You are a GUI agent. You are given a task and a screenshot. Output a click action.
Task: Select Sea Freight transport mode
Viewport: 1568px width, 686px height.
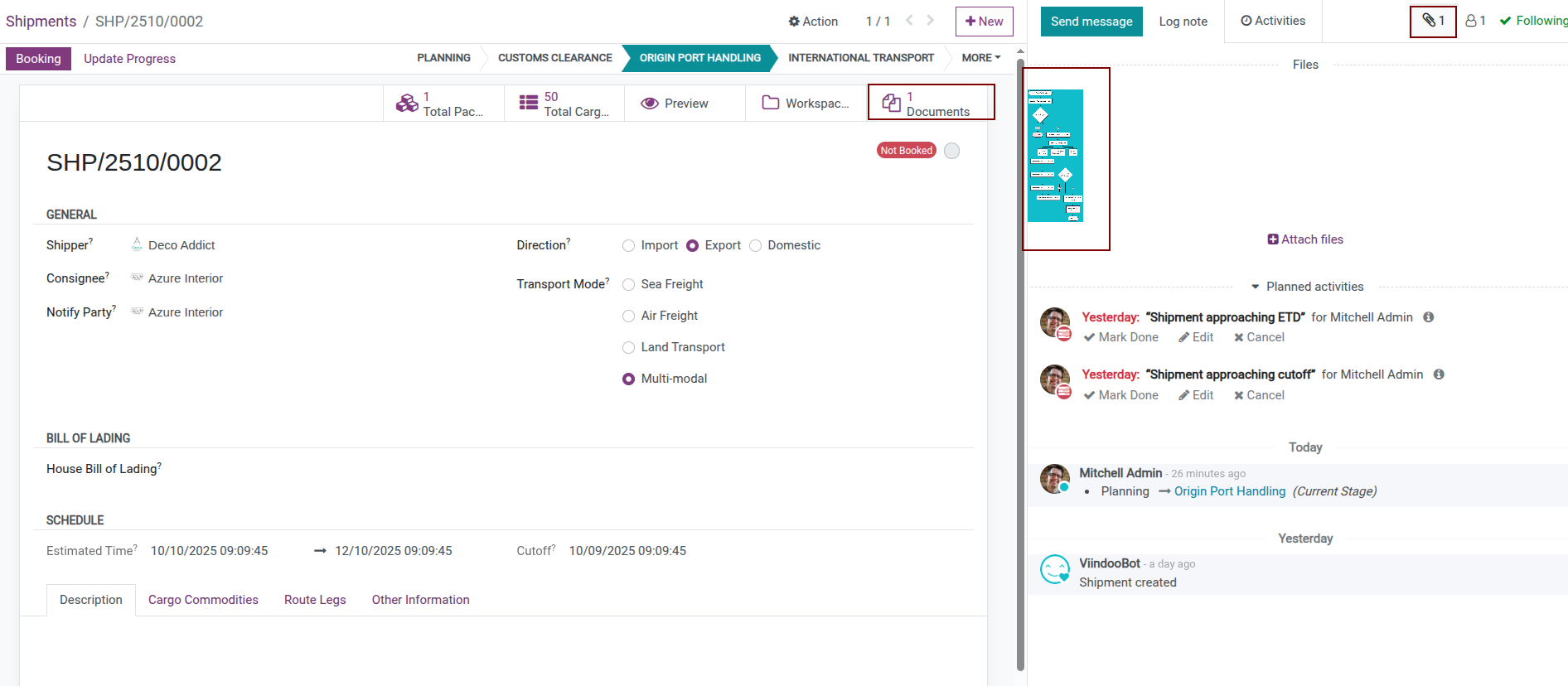click(x=629, y=285)
